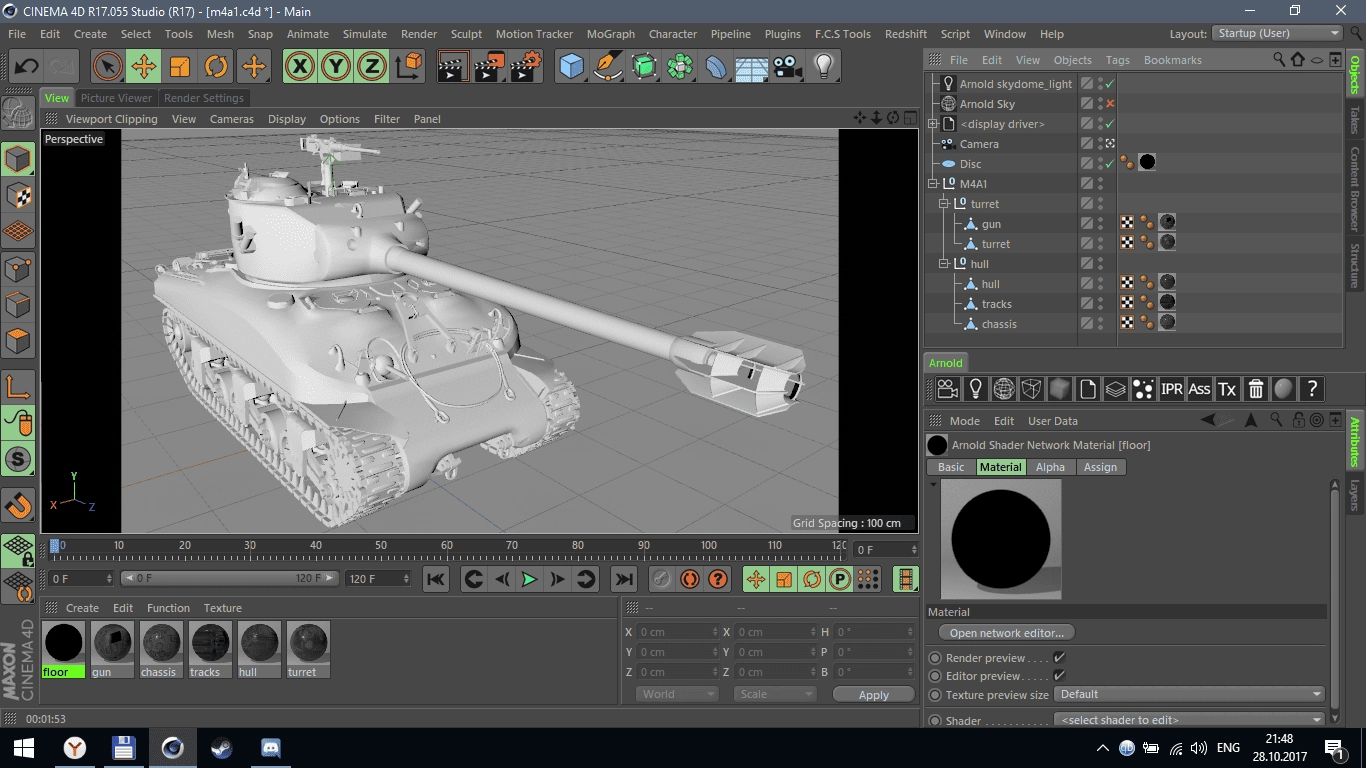1366x768 pixels.
Task: Switch to Picture Viewer tab
Action: (x=116, y=98)
